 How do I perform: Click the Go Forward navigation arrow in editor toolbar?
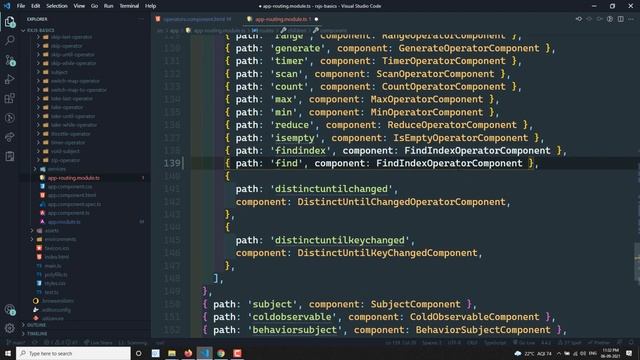tap(600, 19)
